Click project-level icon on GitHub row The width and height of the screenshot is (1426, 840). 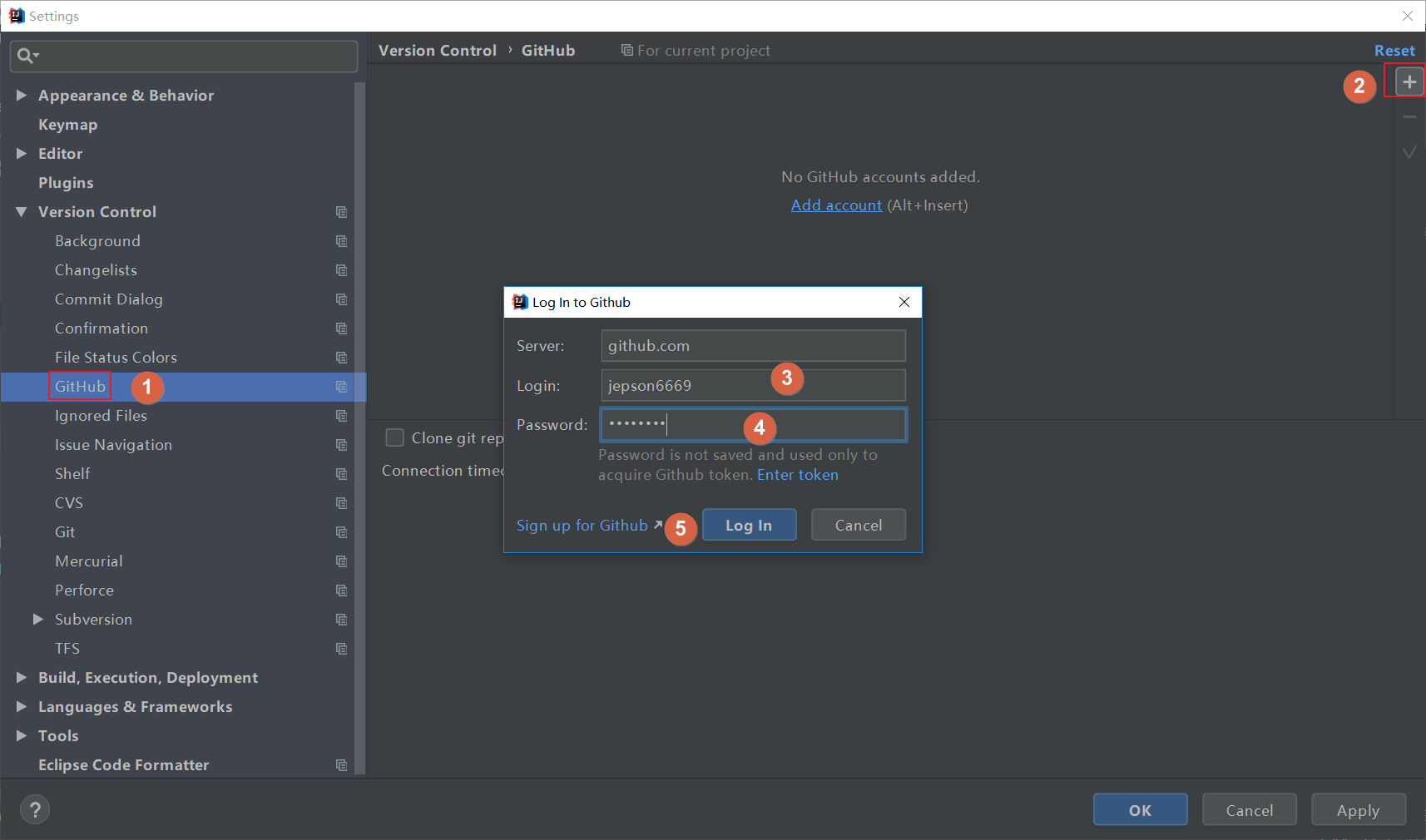(x=341, y=387)
